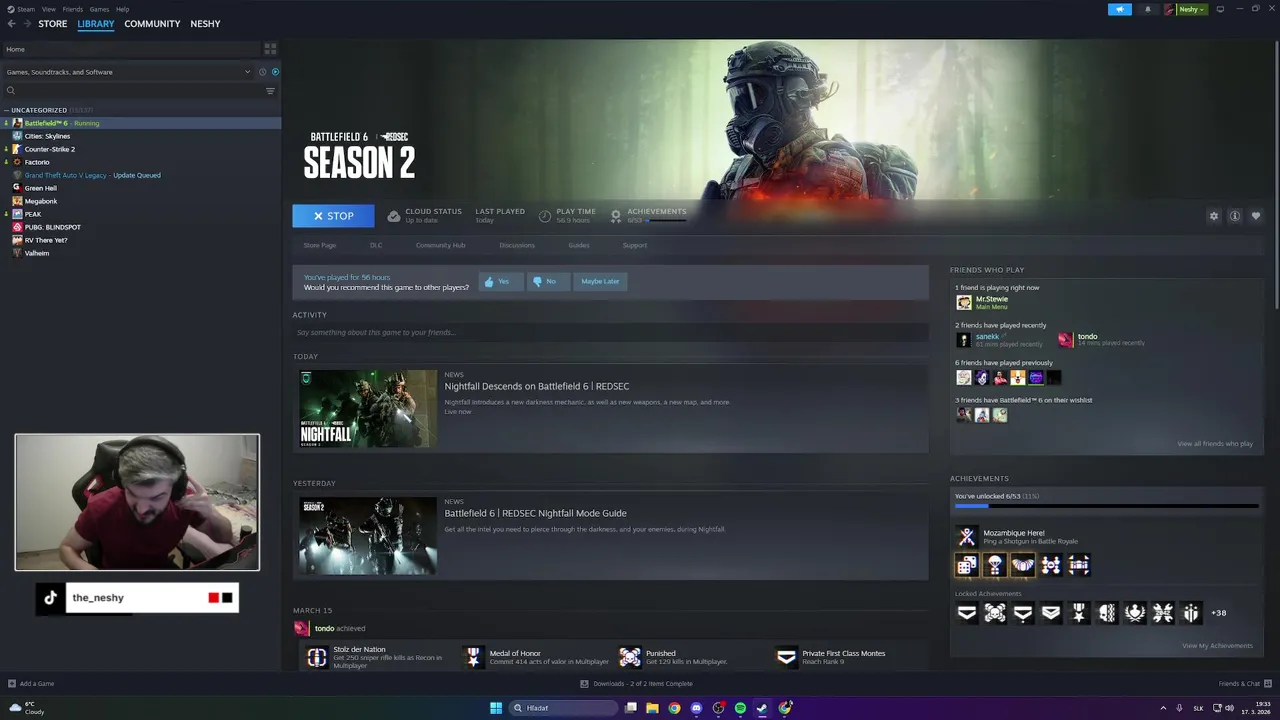Image resolution: width=1280 pixels, height=720 pixels.
Task: Click the activity status text field
Action: point(610,332)
